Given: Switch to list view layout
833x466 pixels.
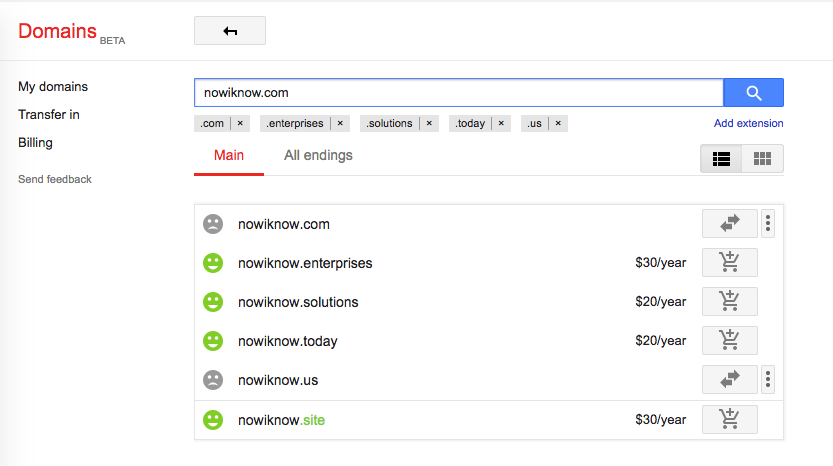Looking at the screenshot, I should [721, 158].
